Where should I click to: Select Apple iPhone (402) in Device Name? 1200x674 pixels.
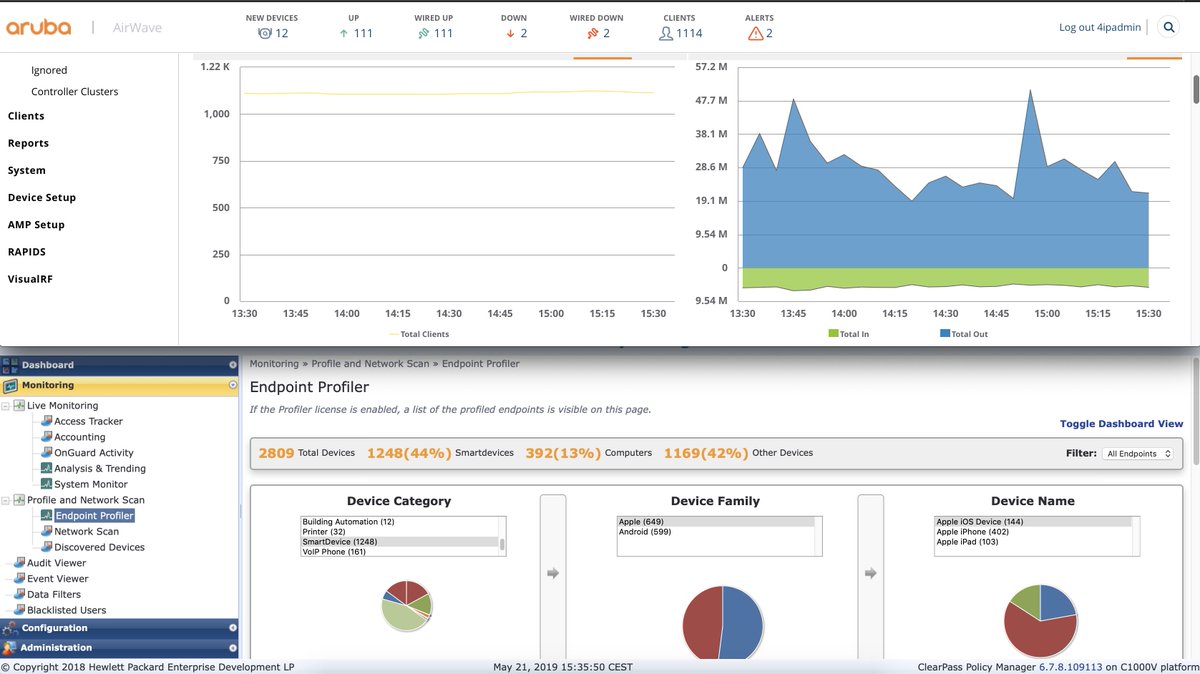[1033, 532]
